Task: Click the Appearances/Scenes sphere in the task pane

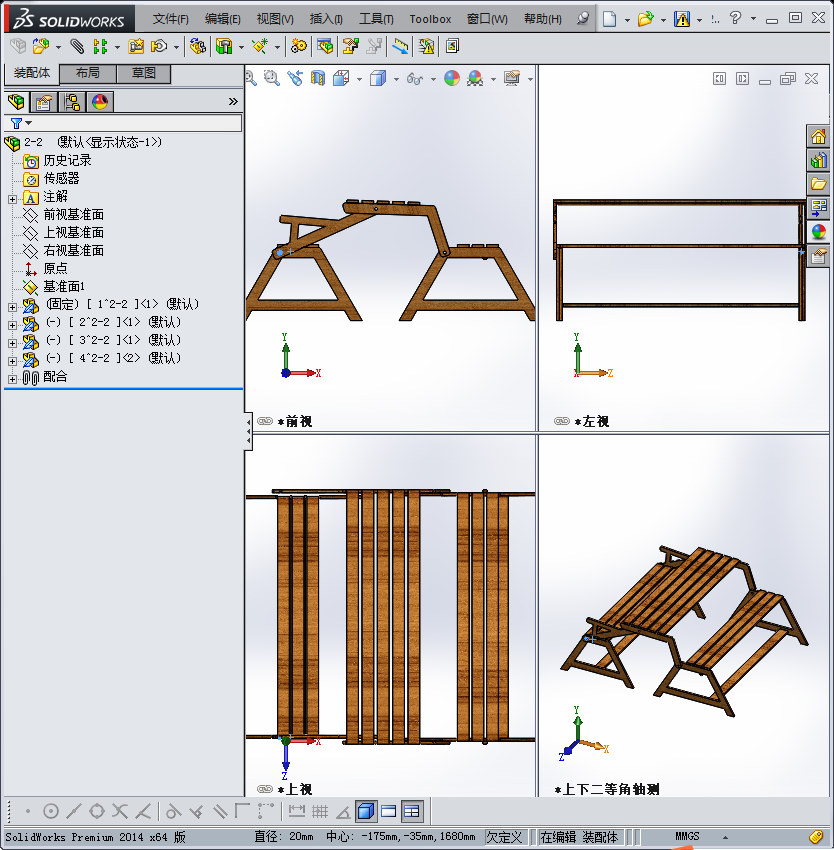Action: pyautogui.click(x=817, y=231)
